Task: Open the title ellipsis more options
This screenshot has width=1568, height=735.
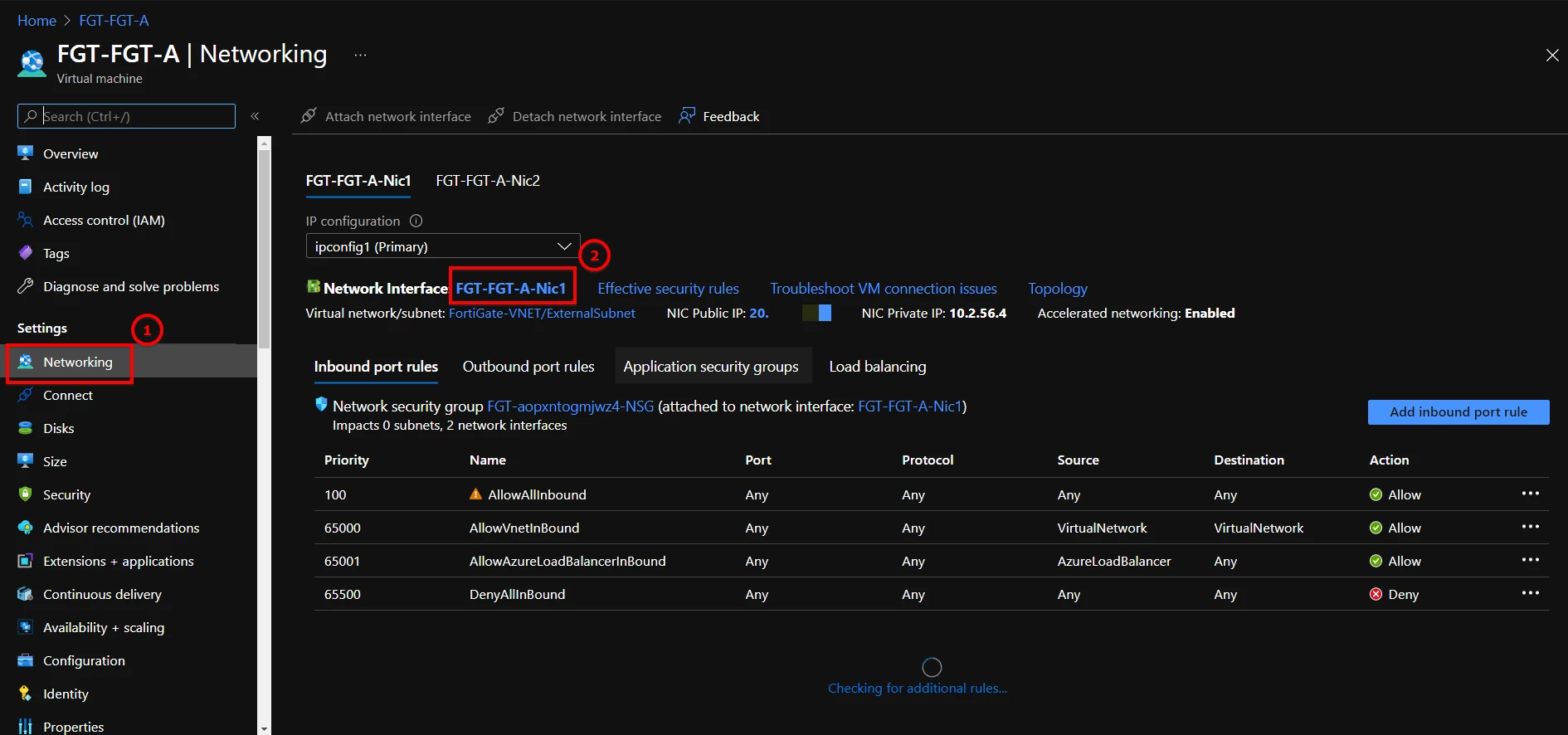Action: tap(360, 55)
